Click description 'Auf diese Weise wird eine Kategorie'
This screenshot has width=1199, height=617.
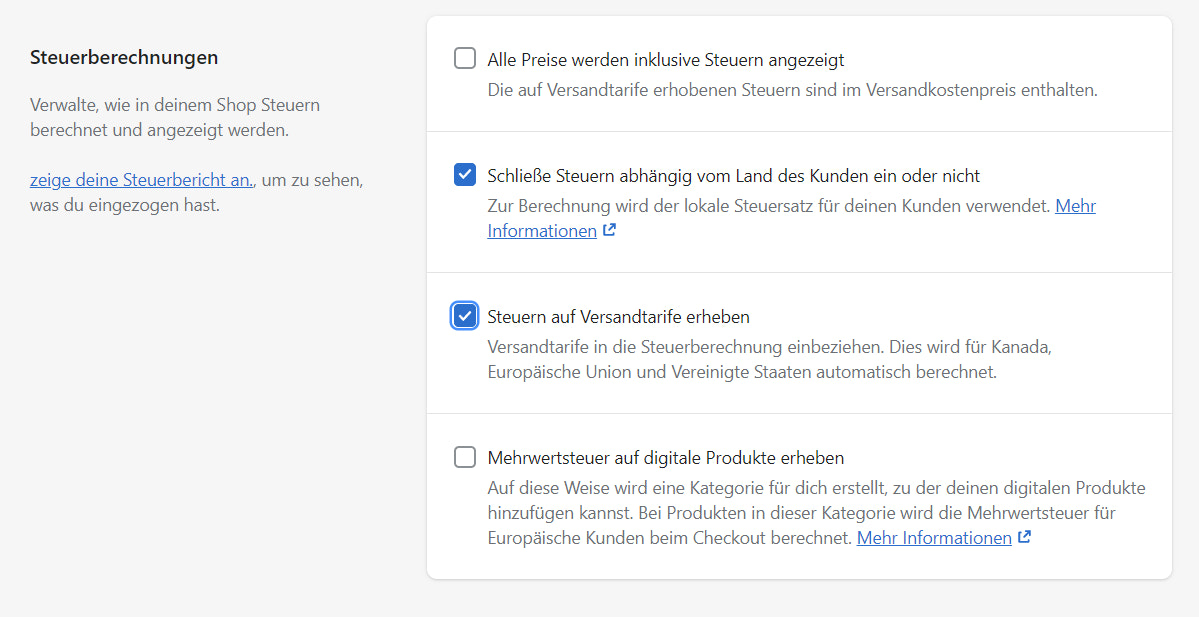pos(816,488)
